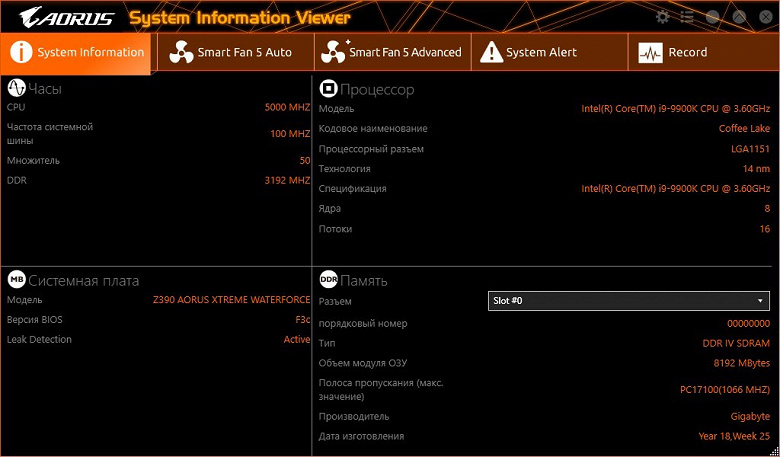Click the Часы section heading
Screen dimensions: 780x457
pos(45,89)
